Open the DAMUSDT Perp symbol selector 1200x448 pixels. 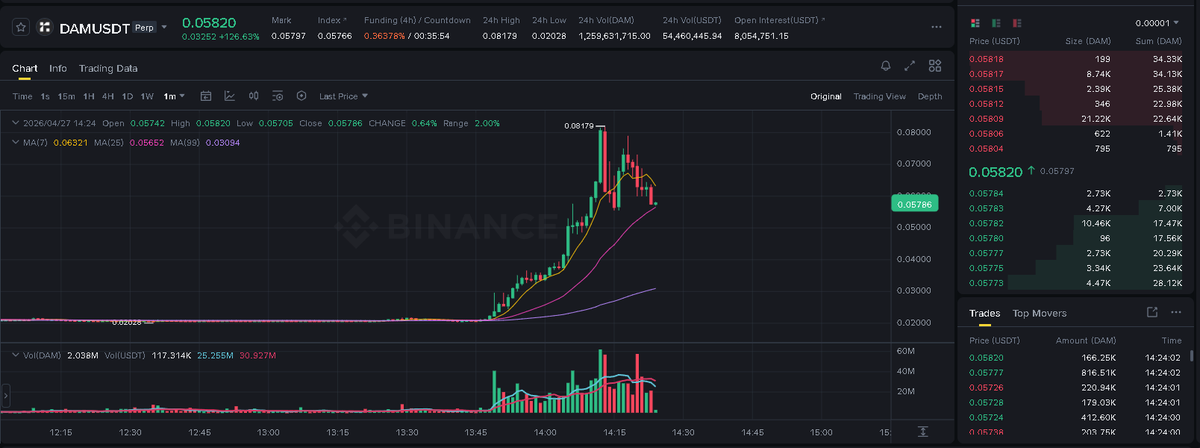(103, 29)
